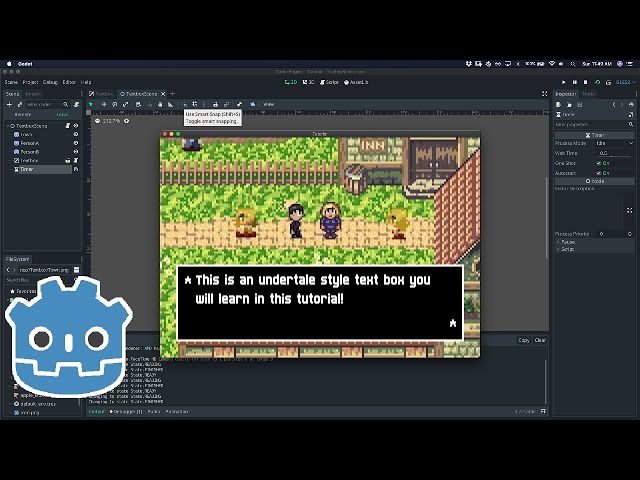The image size is (640, 480).
Task: Open the Project menu
Action: 30,82
